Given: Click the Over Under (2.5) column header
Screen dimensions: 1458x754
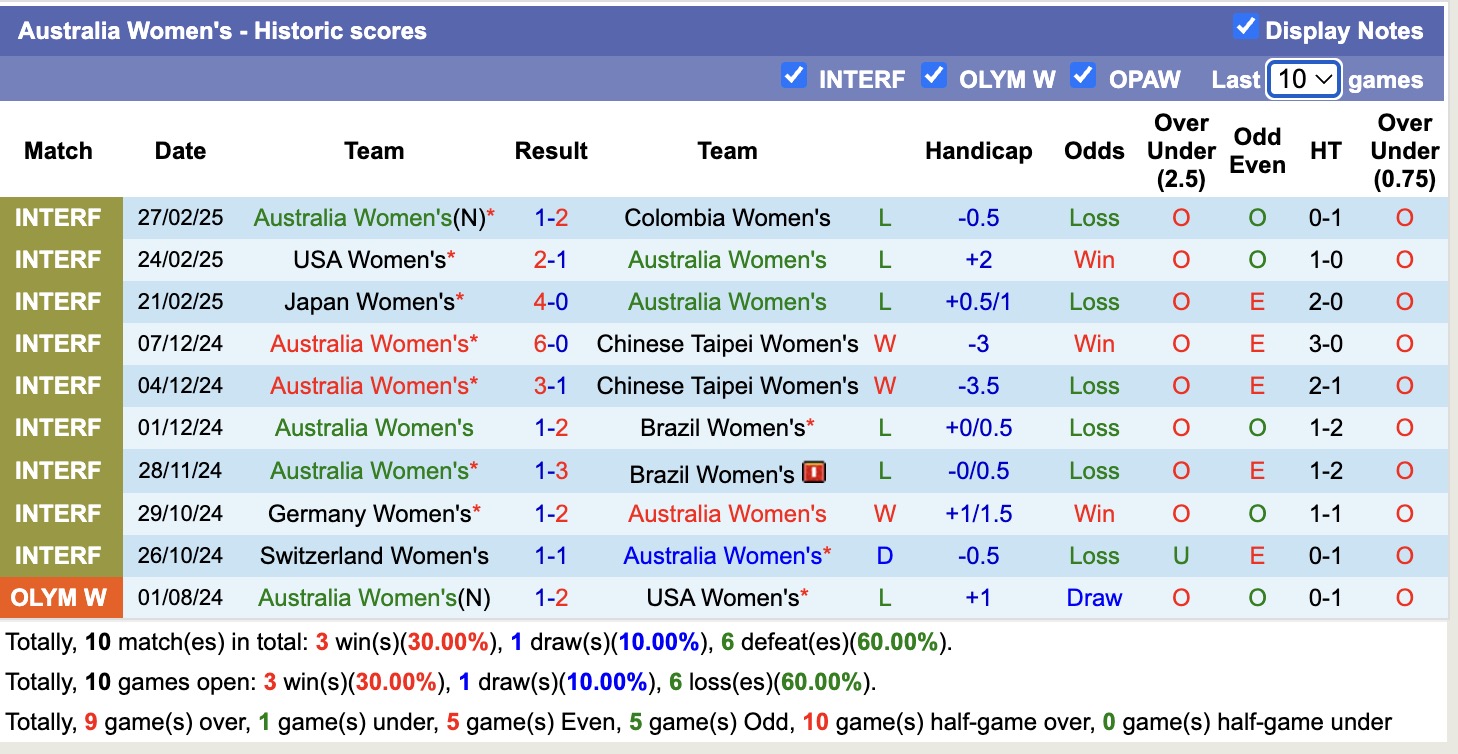Looking at the screenshot, I should pos(1181,151).
